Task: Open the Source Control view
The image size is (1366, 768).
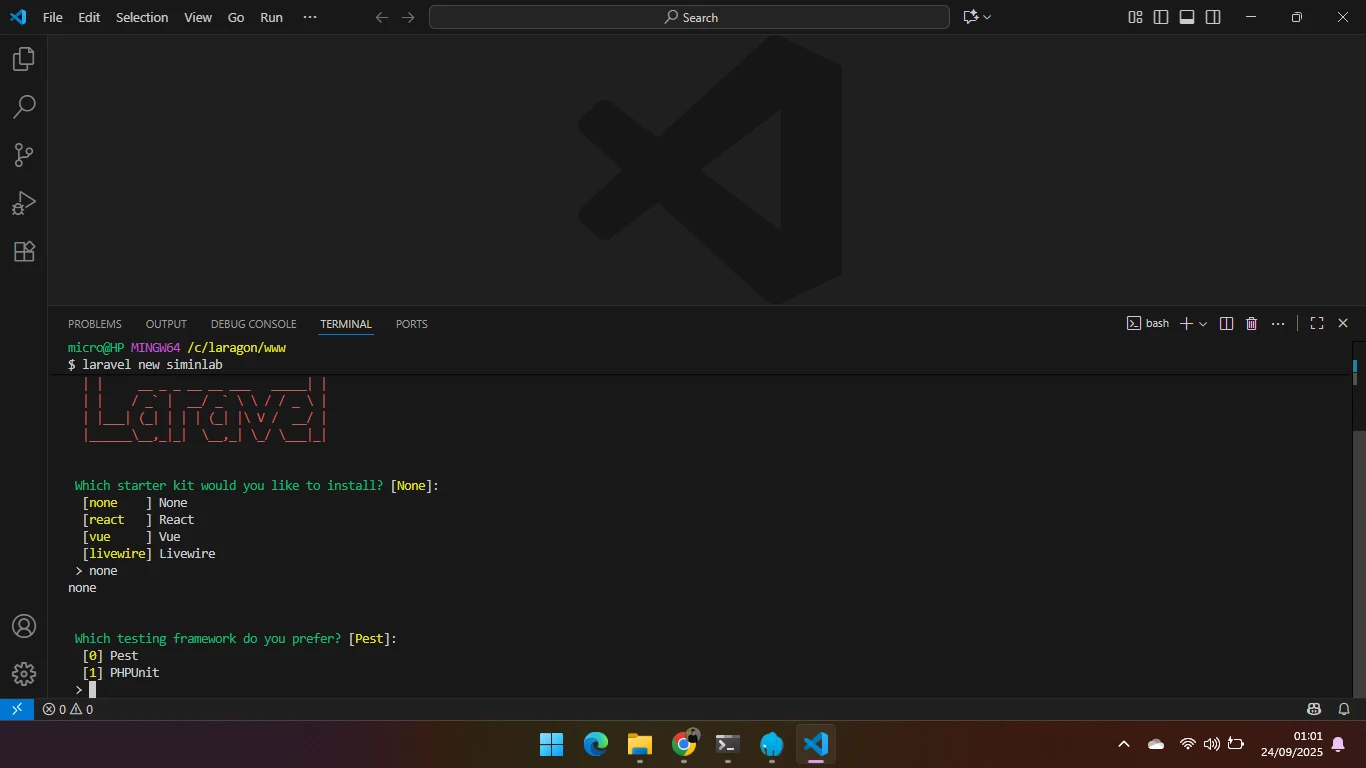Action: pyautogui.click(x=24, y=155)
